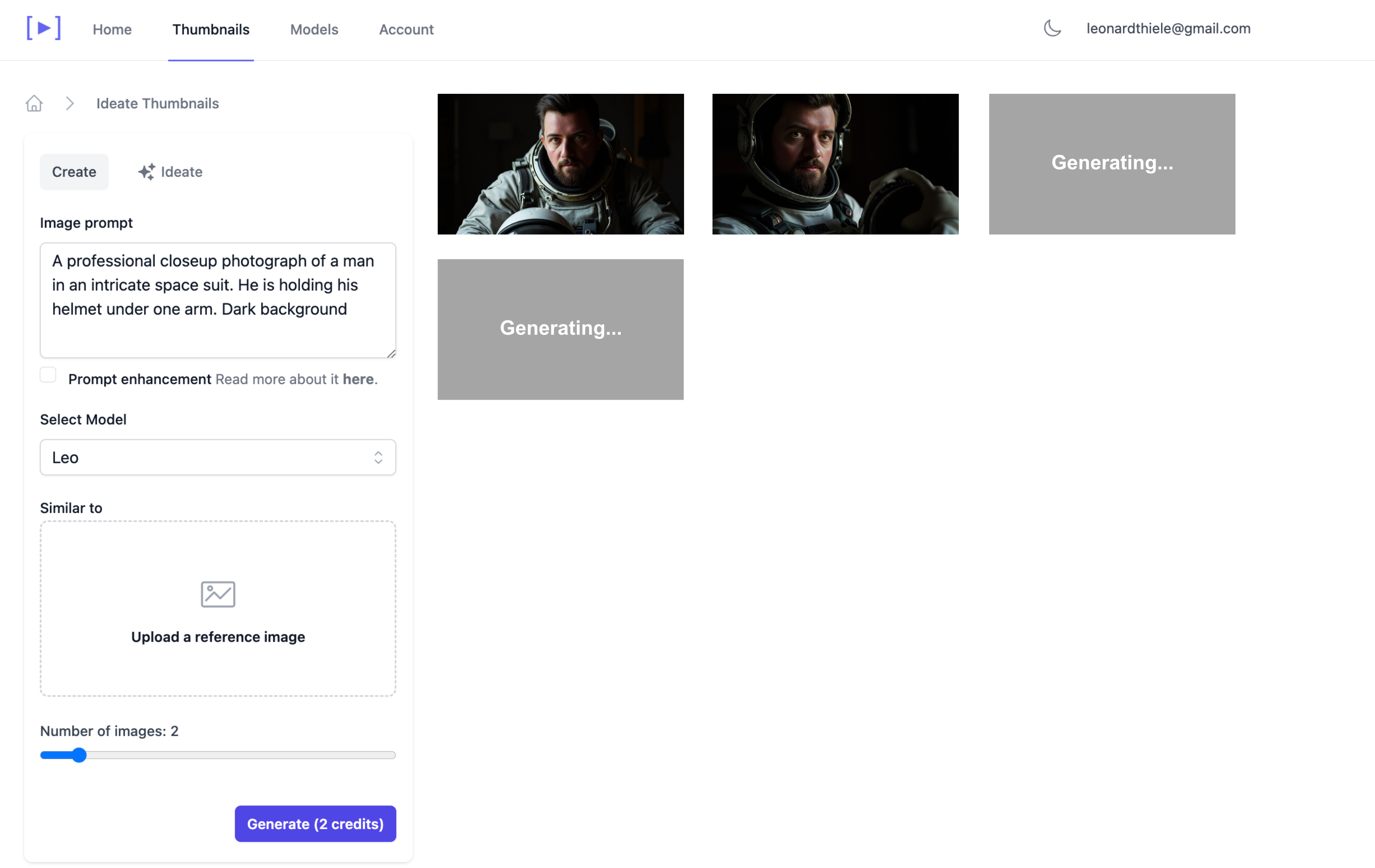Click the breadcrumb home icon
Screen dimensions: 1375x868
click(x=34, y=103)
